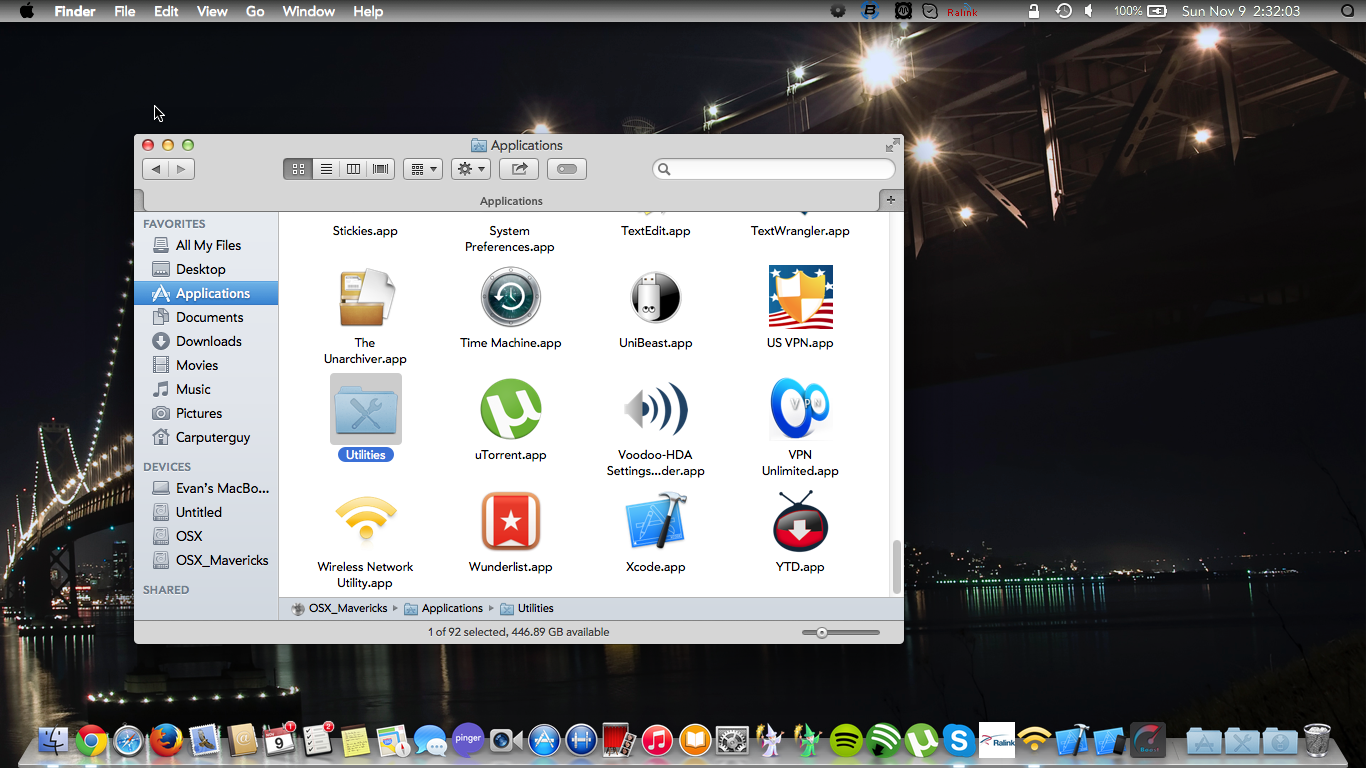This screenshot has height=768, width=1366.
Task: Launch Firefox from the Dock
Action: pyautogui.click(x=166, y=741)
